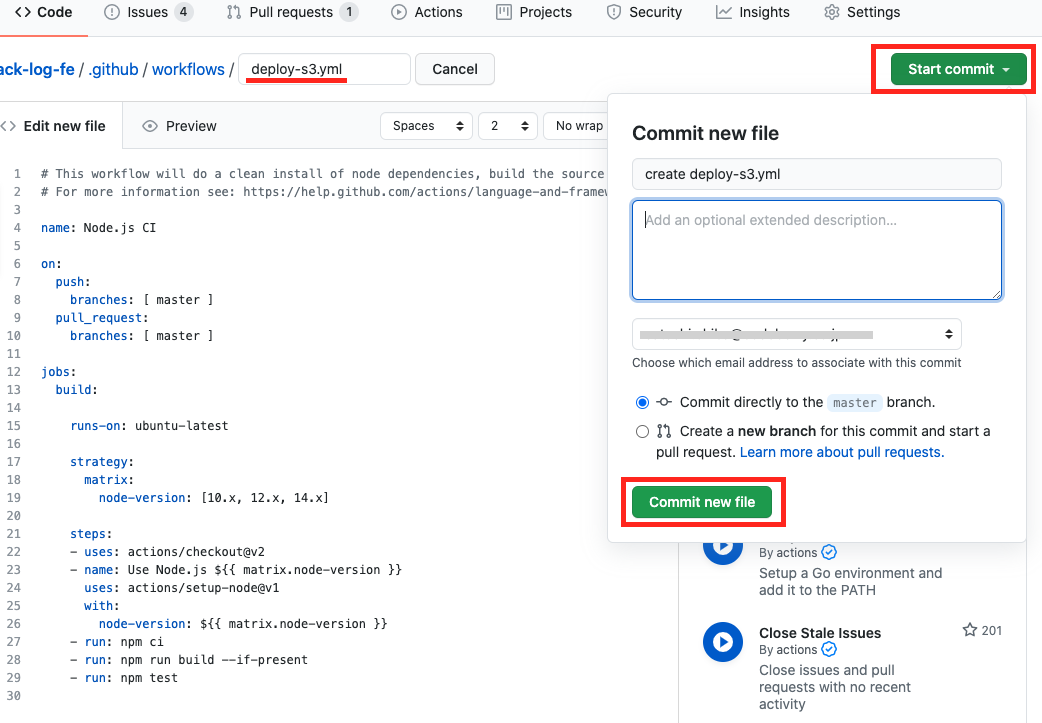This screenshot has height=723, width=1042.
Task: Click the .github breadcrumb link
Action: tap(114, 69)
